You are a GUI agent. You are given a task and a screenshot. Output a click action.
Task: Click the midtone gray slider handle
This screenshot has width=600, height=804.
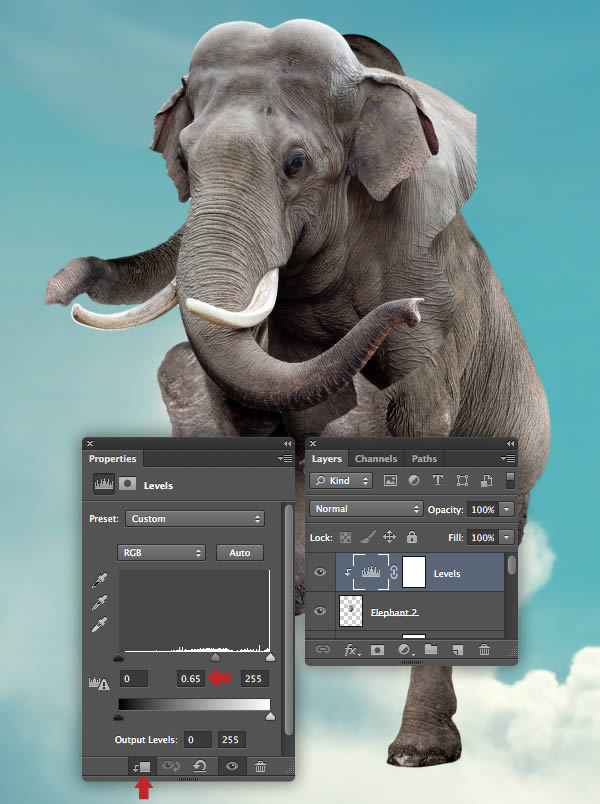point(215,657)
